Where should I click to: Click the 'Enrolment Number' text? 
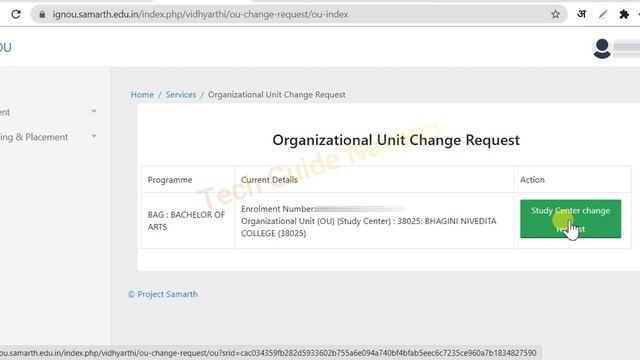278,209
